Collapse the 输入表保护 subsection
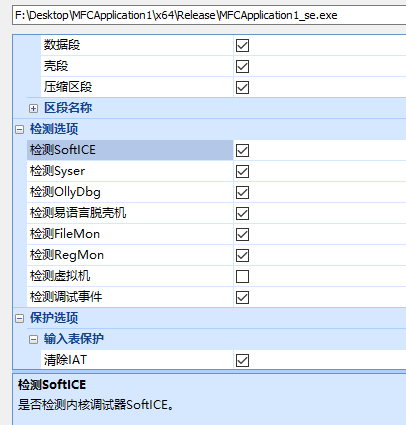Viewport: 406px width, 425px height. [33, 339]
